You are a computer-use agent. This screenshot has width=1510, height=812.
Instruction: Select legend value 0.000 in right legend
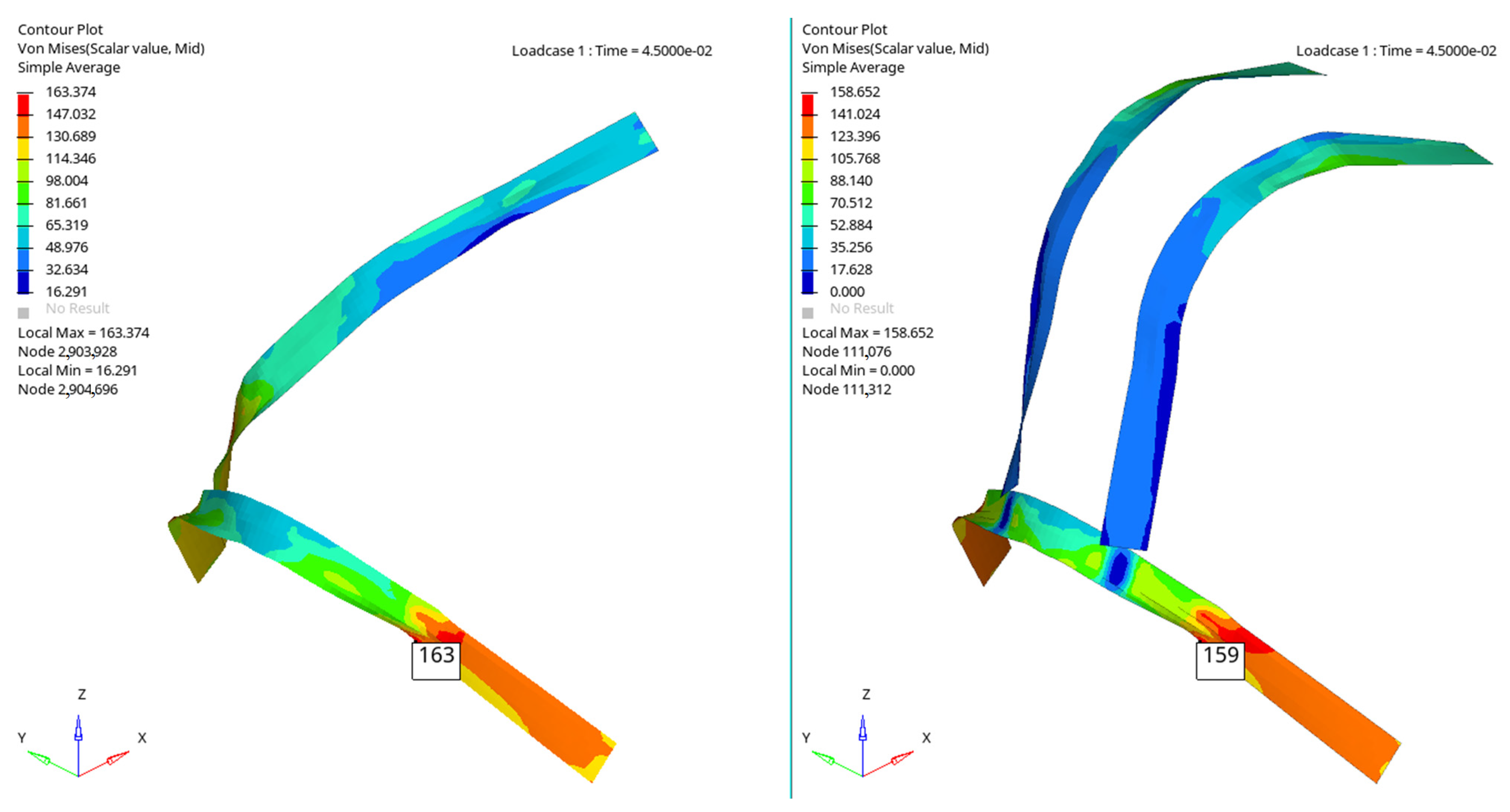[847, 292]
